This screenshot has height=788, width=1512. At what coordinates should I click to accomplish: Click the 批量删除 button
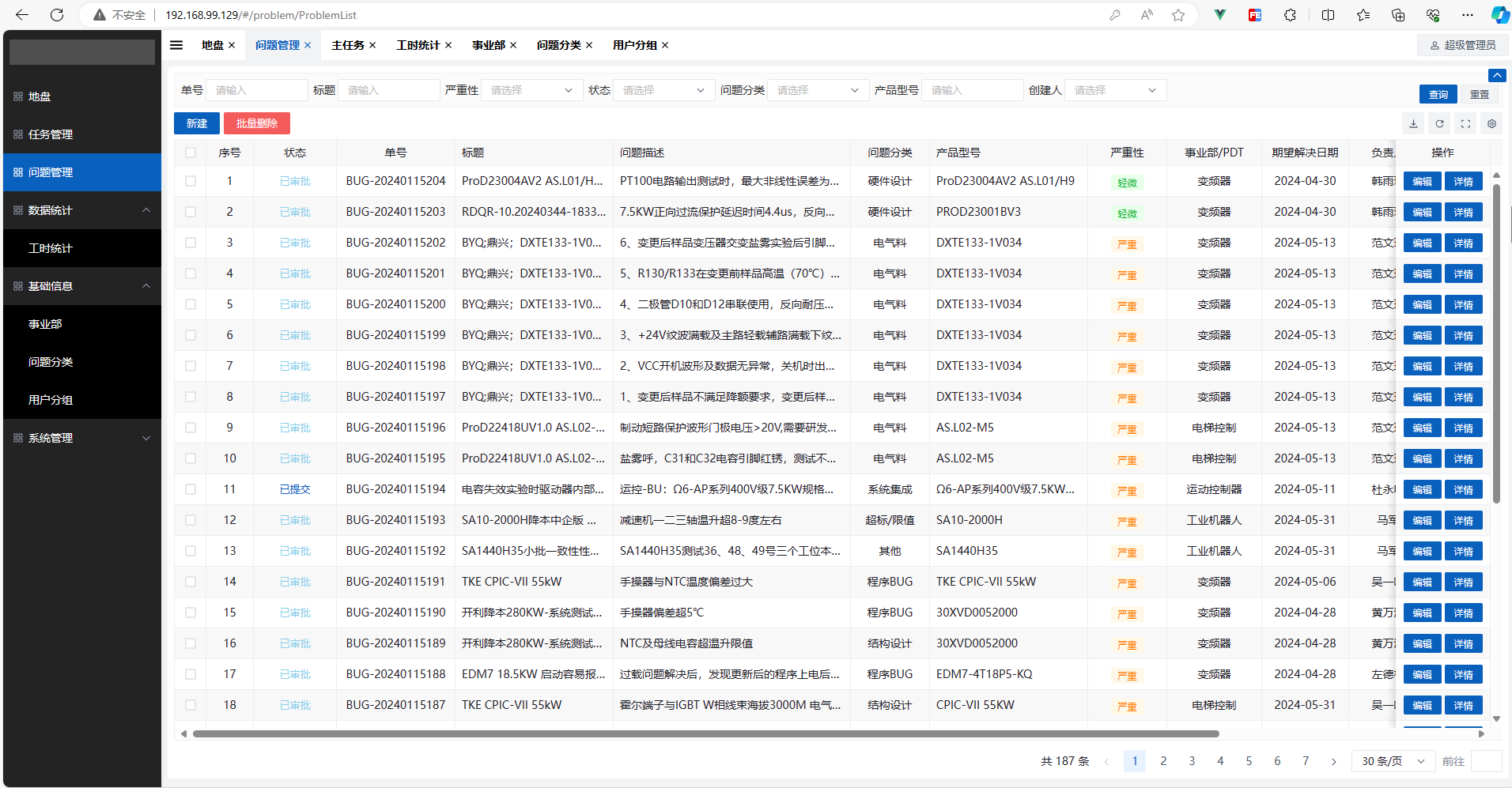[x=257, y=123]
